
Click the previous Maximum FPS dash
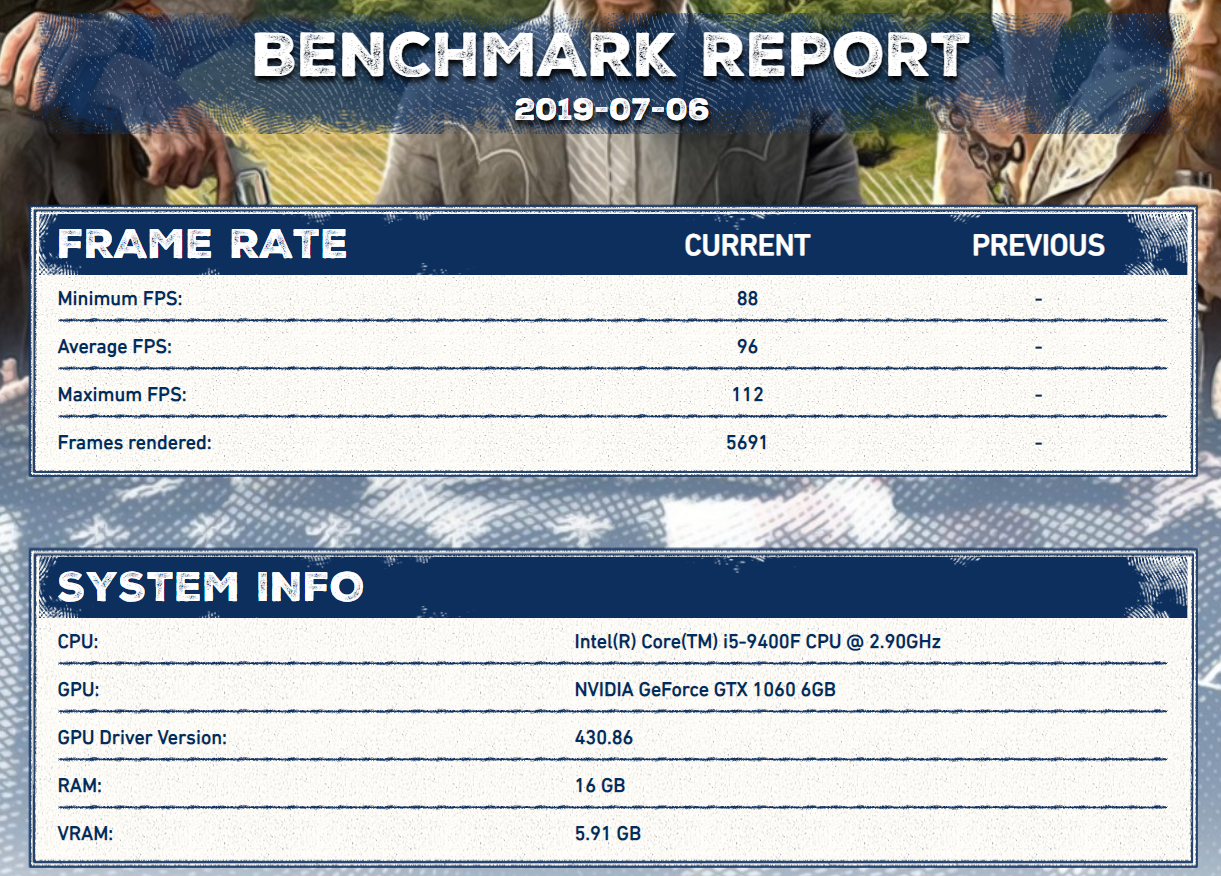(x=1039, y=395)
